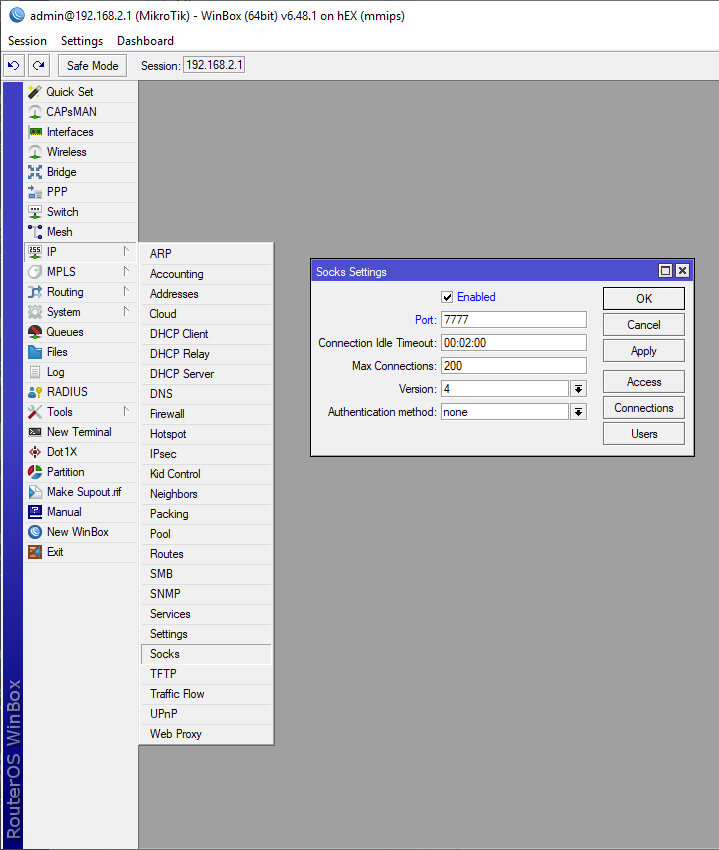Click the Switch icon in sidebar
The image size is (719, 850).
tap(35, 212)
